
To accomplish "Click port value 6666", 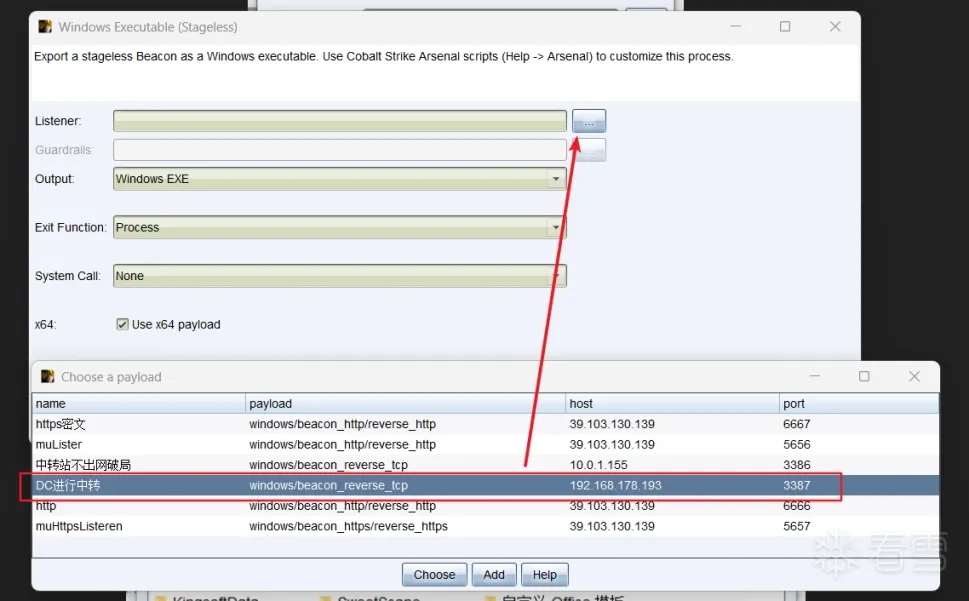I will coord(797,506).
